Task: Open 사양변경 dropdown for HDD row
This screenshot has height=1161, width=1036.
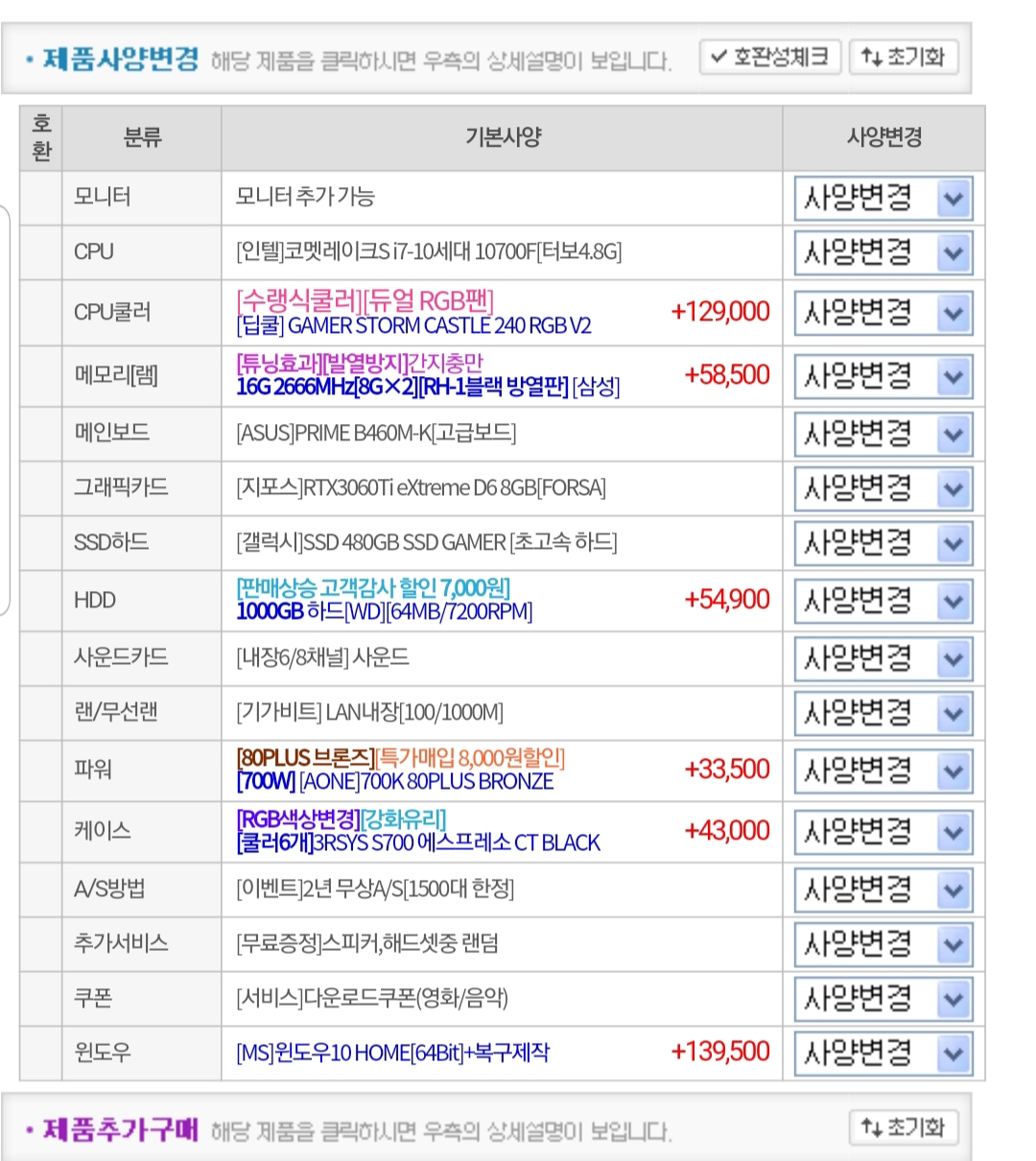Action: point(883,602)
